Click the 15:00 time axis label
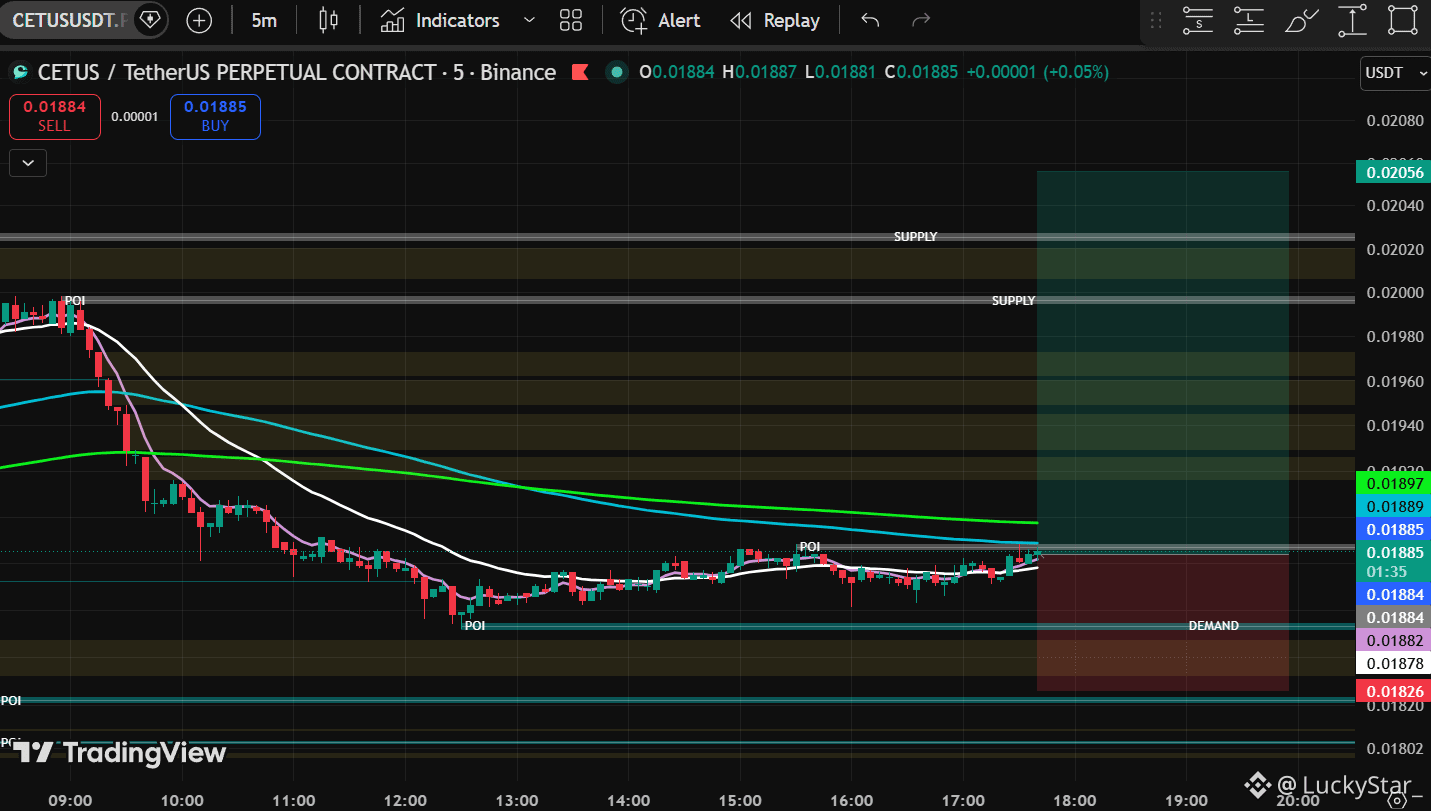This screenshot has width=1431, height=811. pos(739,800)
